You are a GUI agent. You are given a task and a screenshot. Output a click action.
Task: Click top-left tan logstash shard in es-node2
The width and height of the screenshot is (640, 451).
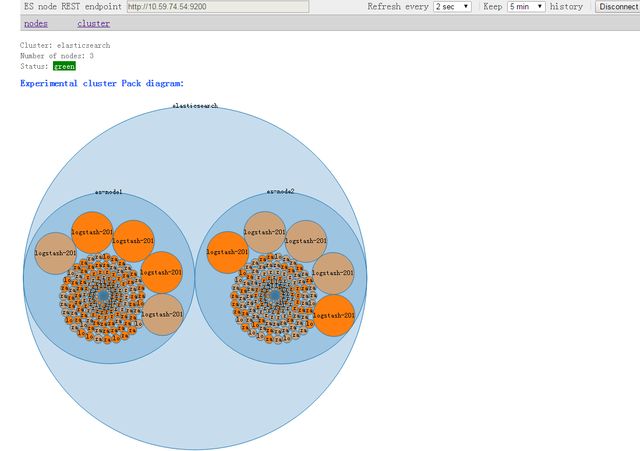click(264, 232)
